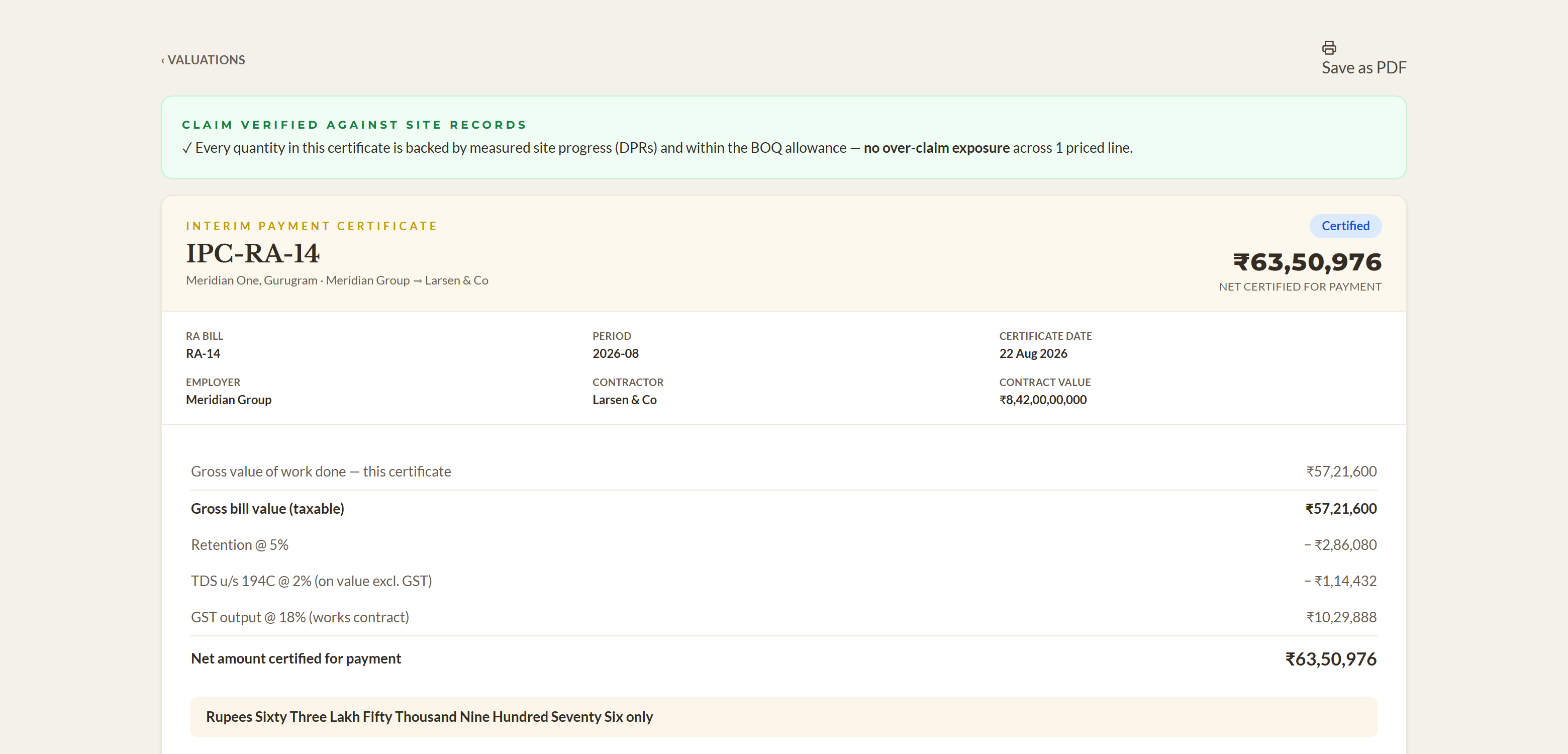Click GST output @ 18% label
This screenshot has height=754, width=1568.
pos(300,617)
